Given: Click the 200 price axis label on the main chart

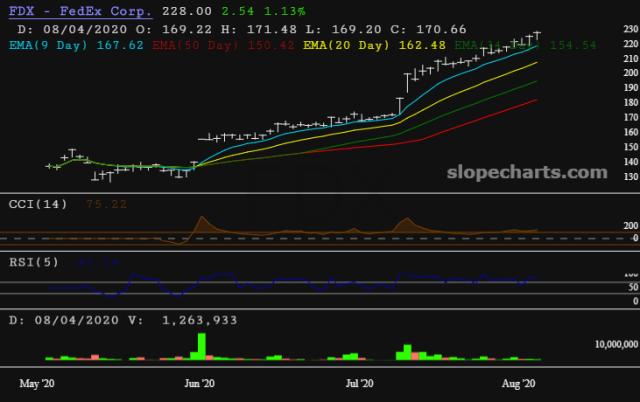Looking at the screenshot, I should pyautogui.click(x=631, y=73).
